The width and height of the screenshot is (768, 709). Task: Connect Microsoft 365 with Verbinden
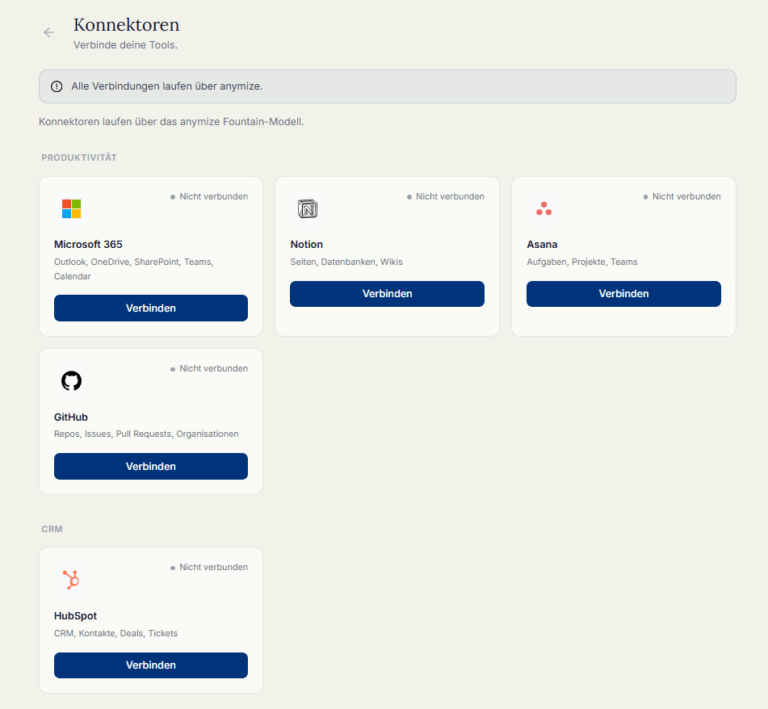point(151,308)
